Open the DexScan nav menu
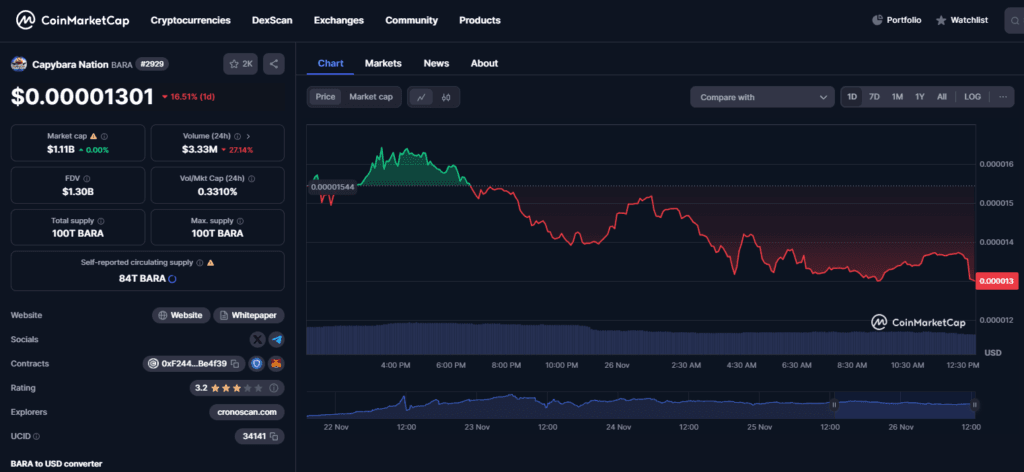This screenshot has width=1024, height=472. (272, 20)
